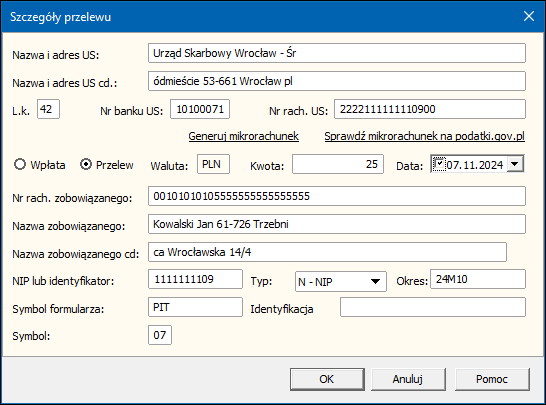Select the Nr banku US field
Image resolution: width=546 pixels, height=405 pixels.
pos(200,109)
